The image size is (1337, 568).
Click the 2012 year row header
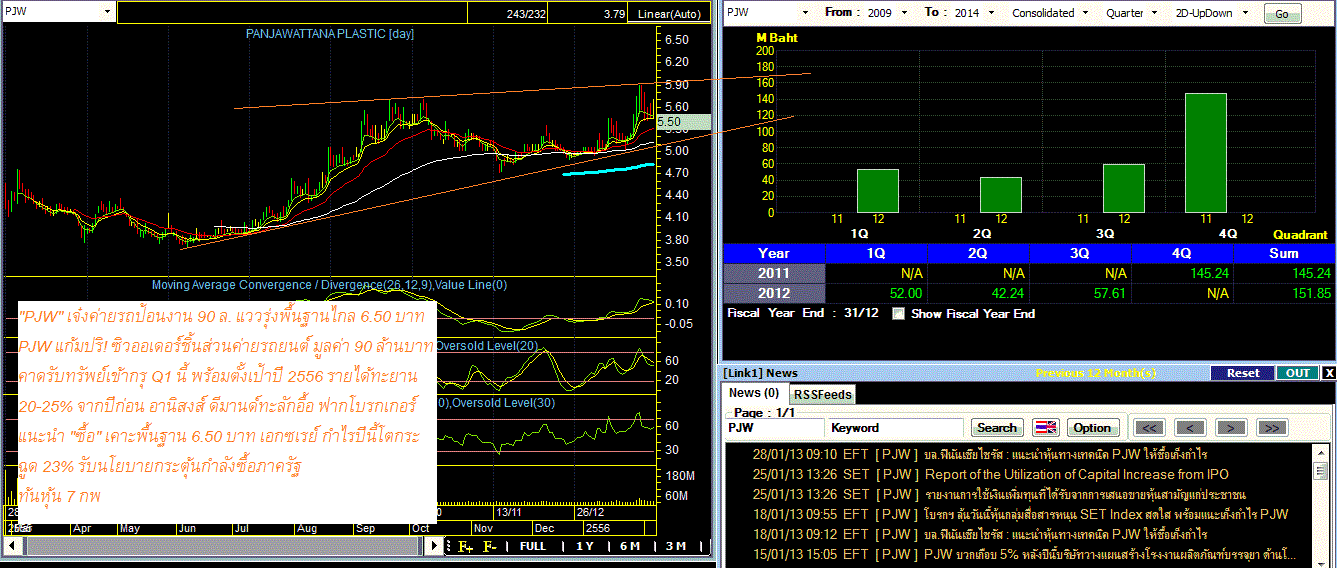click(774, 293)
